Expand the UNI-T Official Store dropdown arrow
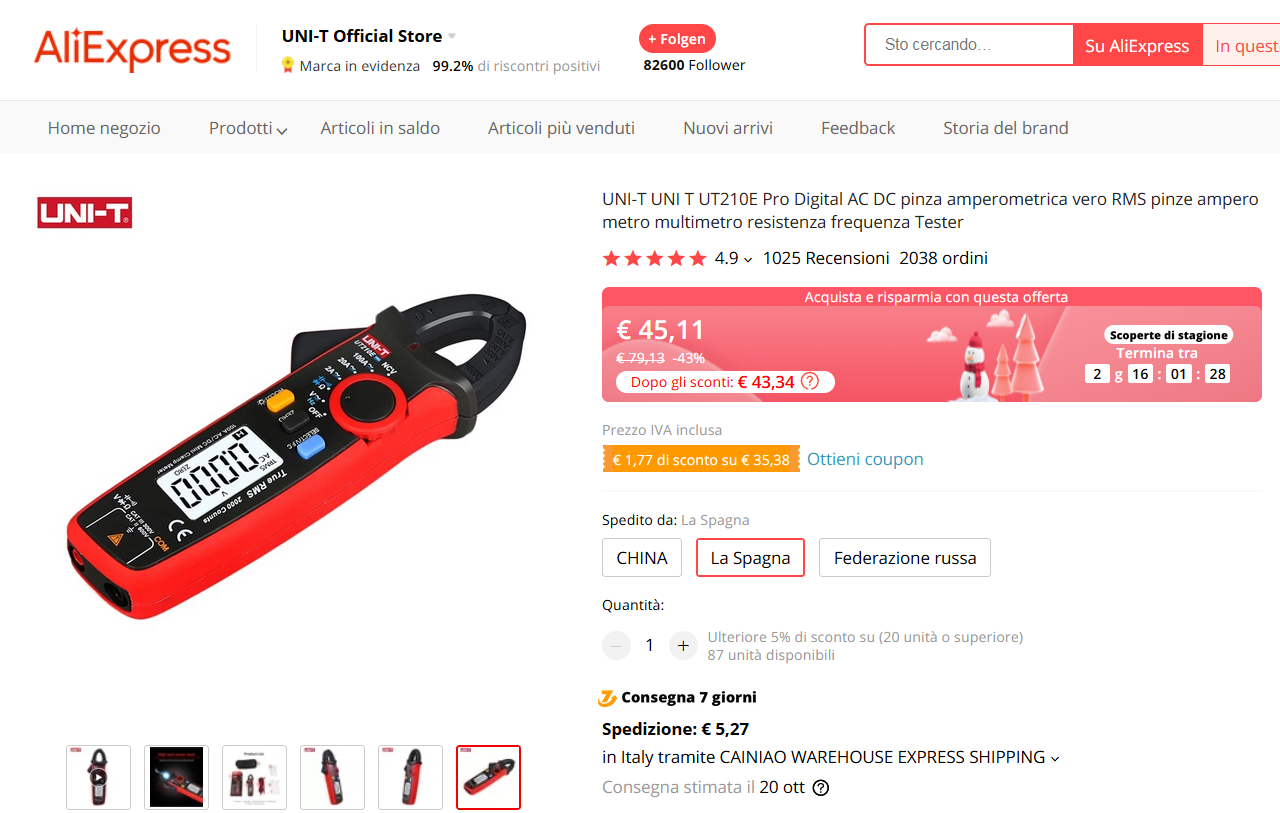 pyautogui.click(x=452, y=36)
